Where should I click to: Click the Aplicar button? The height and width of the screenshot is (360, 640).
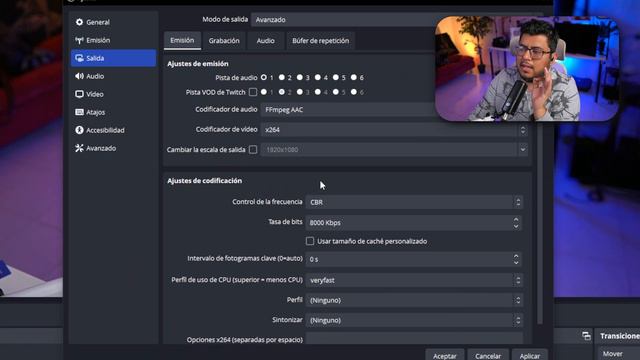529,355
